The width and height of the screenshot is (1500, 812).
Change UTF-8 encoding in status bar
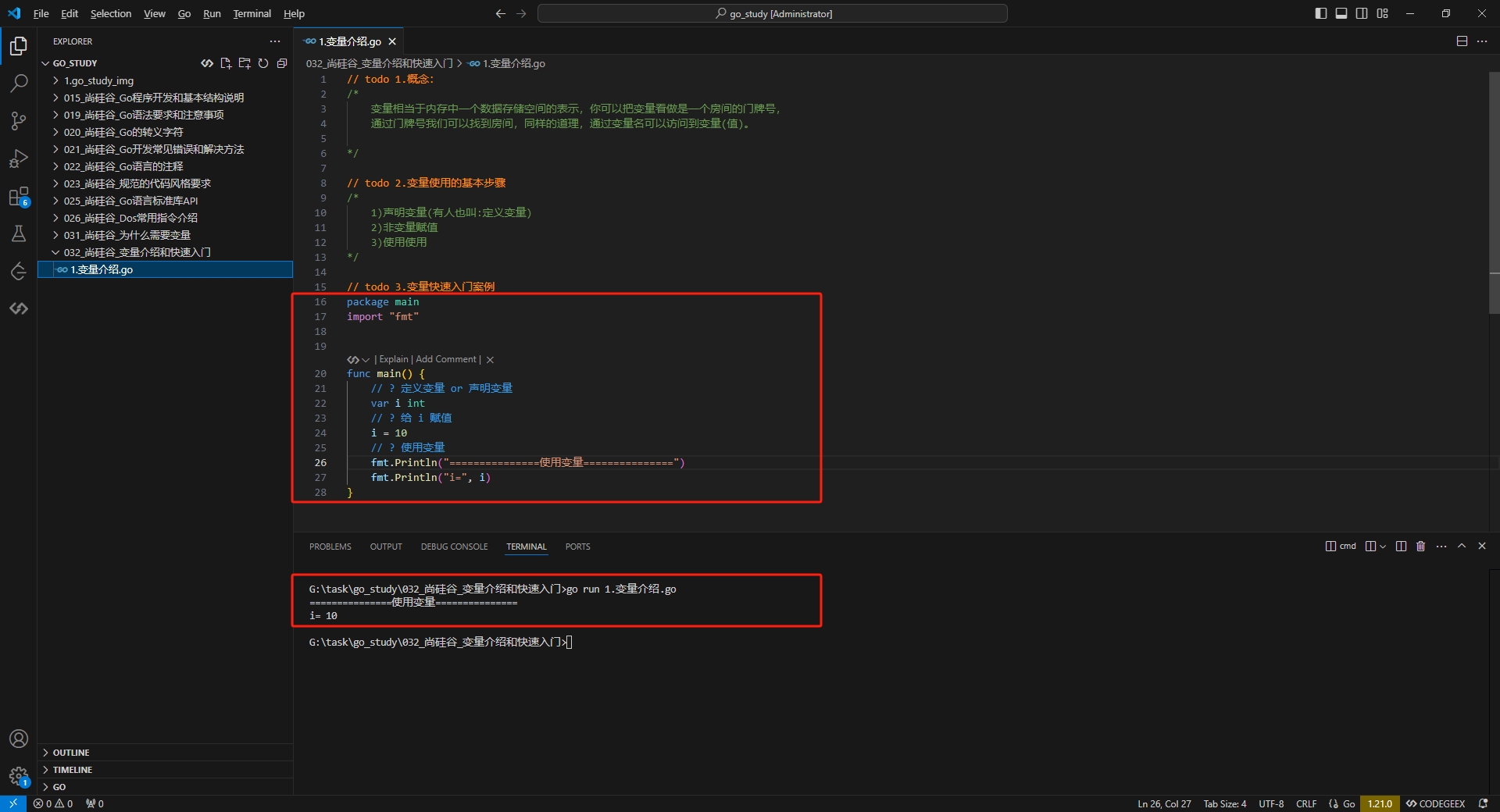[1271, 803]
